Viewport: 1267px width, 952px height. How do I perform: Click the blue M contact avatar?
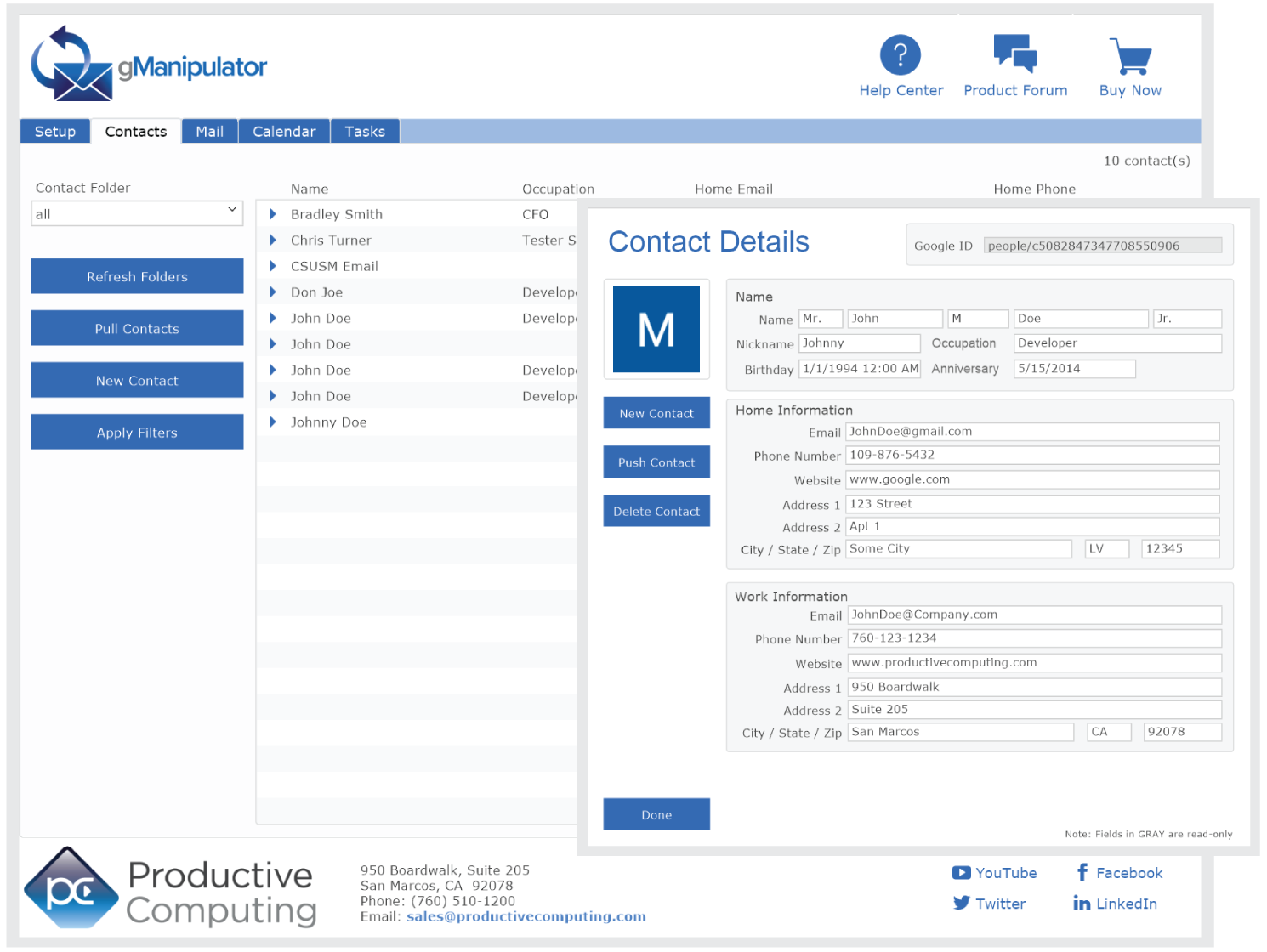[x=656, y=330]
